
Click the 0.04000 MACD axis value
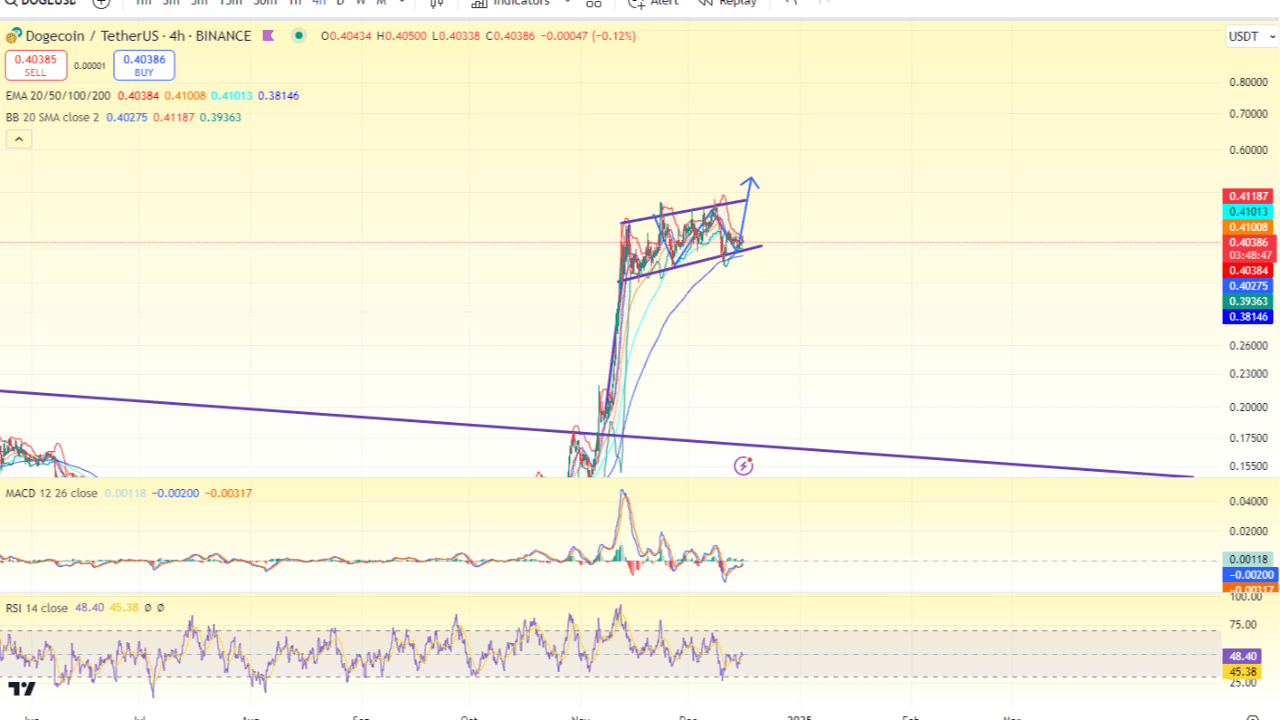point(1248,501)
